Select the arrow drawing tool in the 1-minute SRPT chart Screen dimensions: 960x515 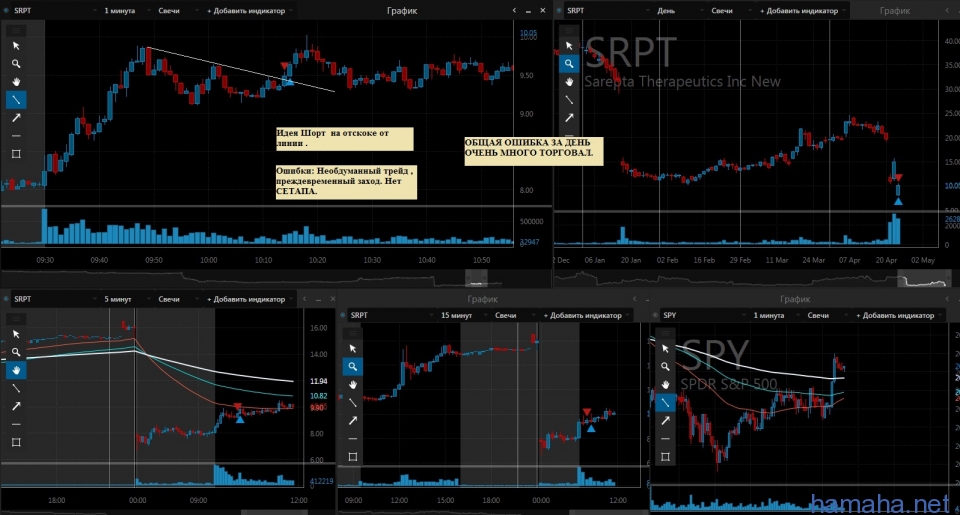coord(17,118)
